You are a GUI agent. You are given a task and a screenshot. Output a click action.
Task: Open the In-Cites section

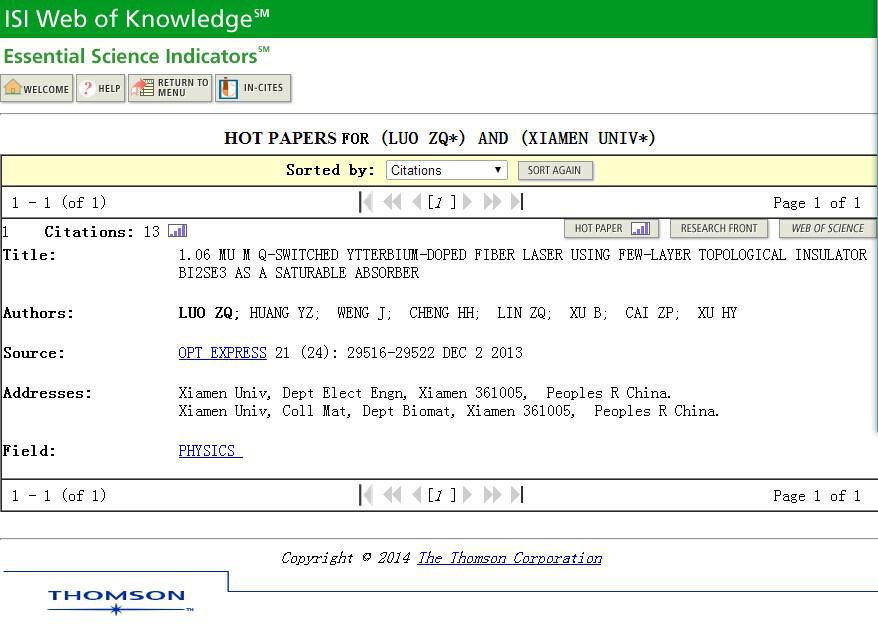coord(253,89)
